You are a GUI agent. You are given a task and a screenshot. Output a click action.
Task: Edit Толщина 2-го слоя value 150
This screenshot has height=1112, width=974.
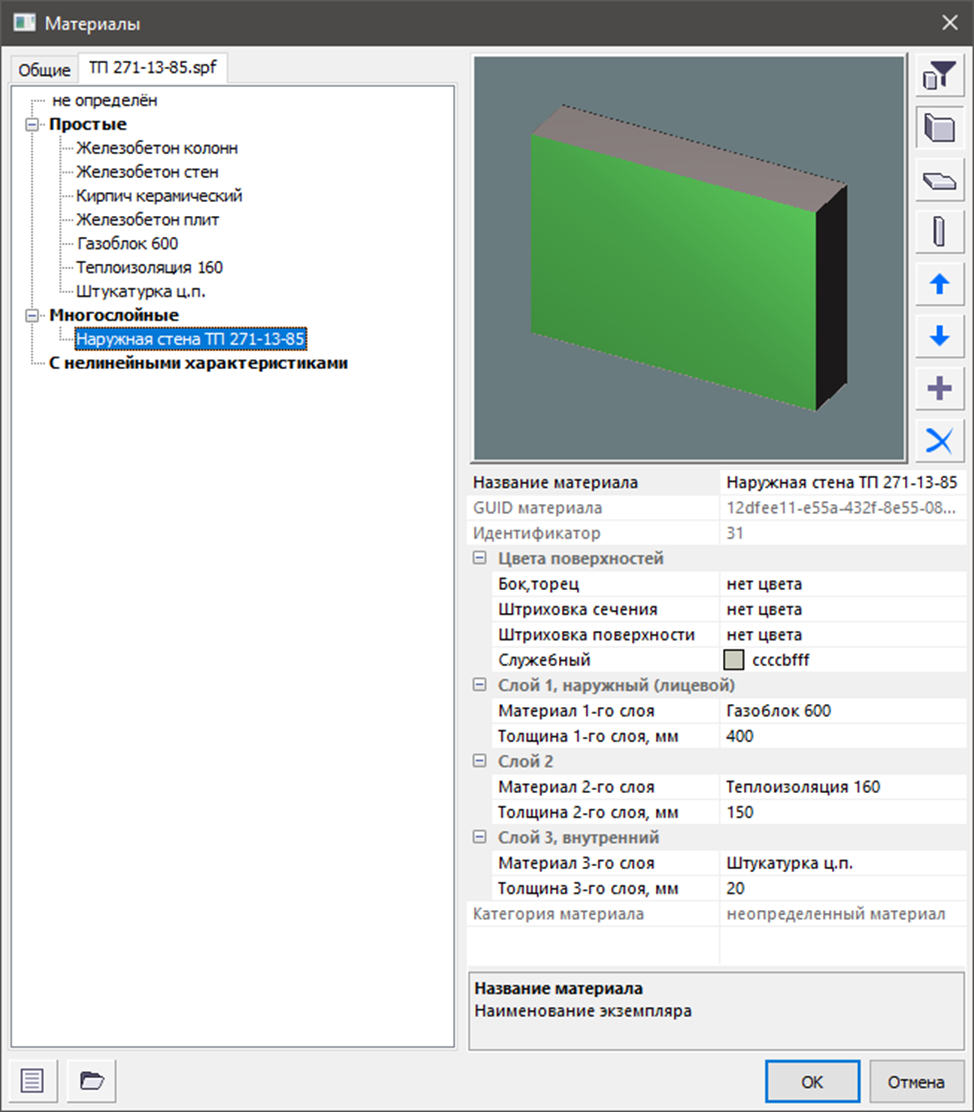point(842,812)
